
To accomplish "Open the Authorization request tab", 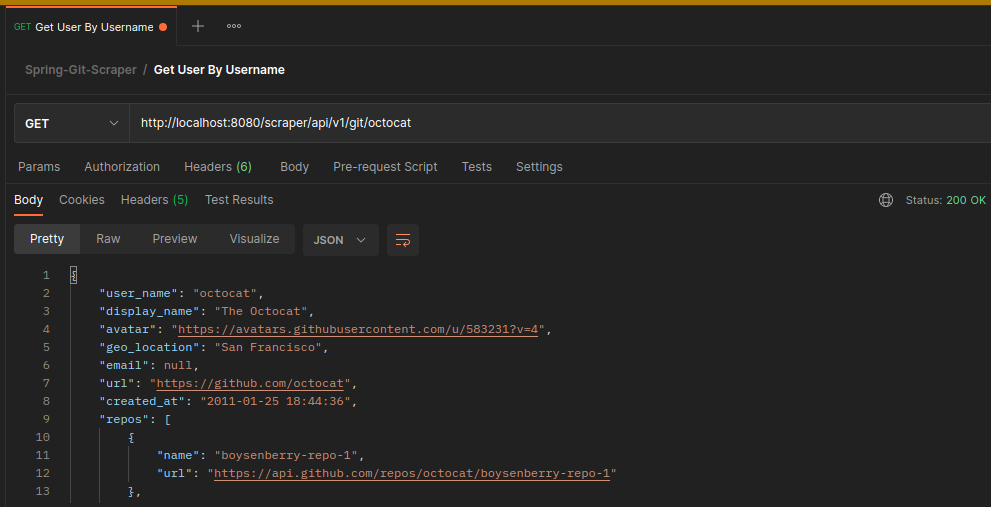I will click(x=122, y=167).
